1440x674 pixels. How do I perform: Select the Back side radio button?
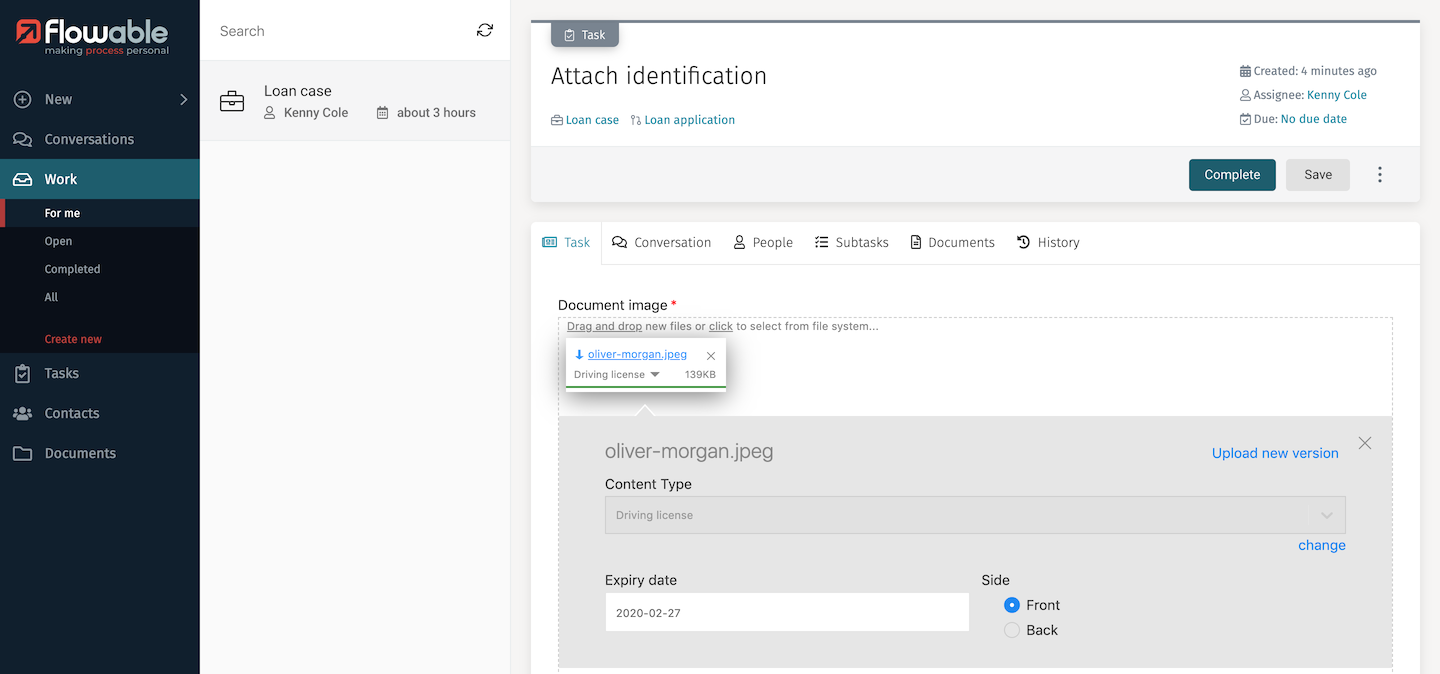[1012, 630]
